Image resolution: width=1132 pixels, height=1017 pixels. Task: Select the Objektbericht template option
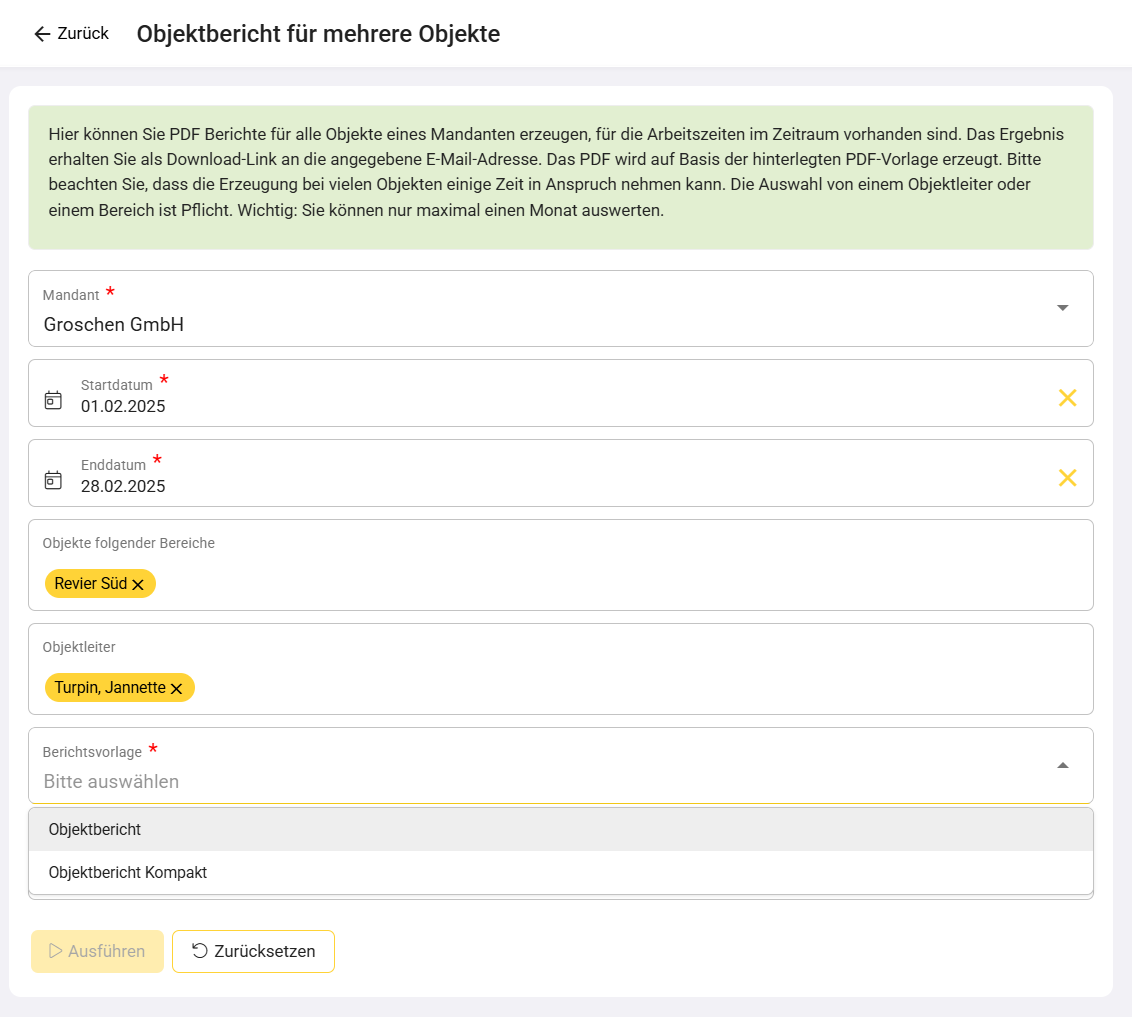point(95,830)
